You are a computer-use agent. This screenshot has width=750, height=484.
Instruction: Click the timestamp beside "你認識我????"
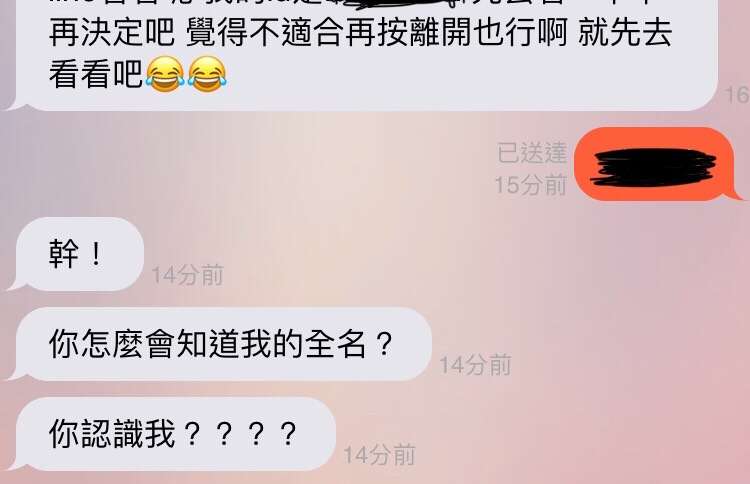click(x=379, y=455)
